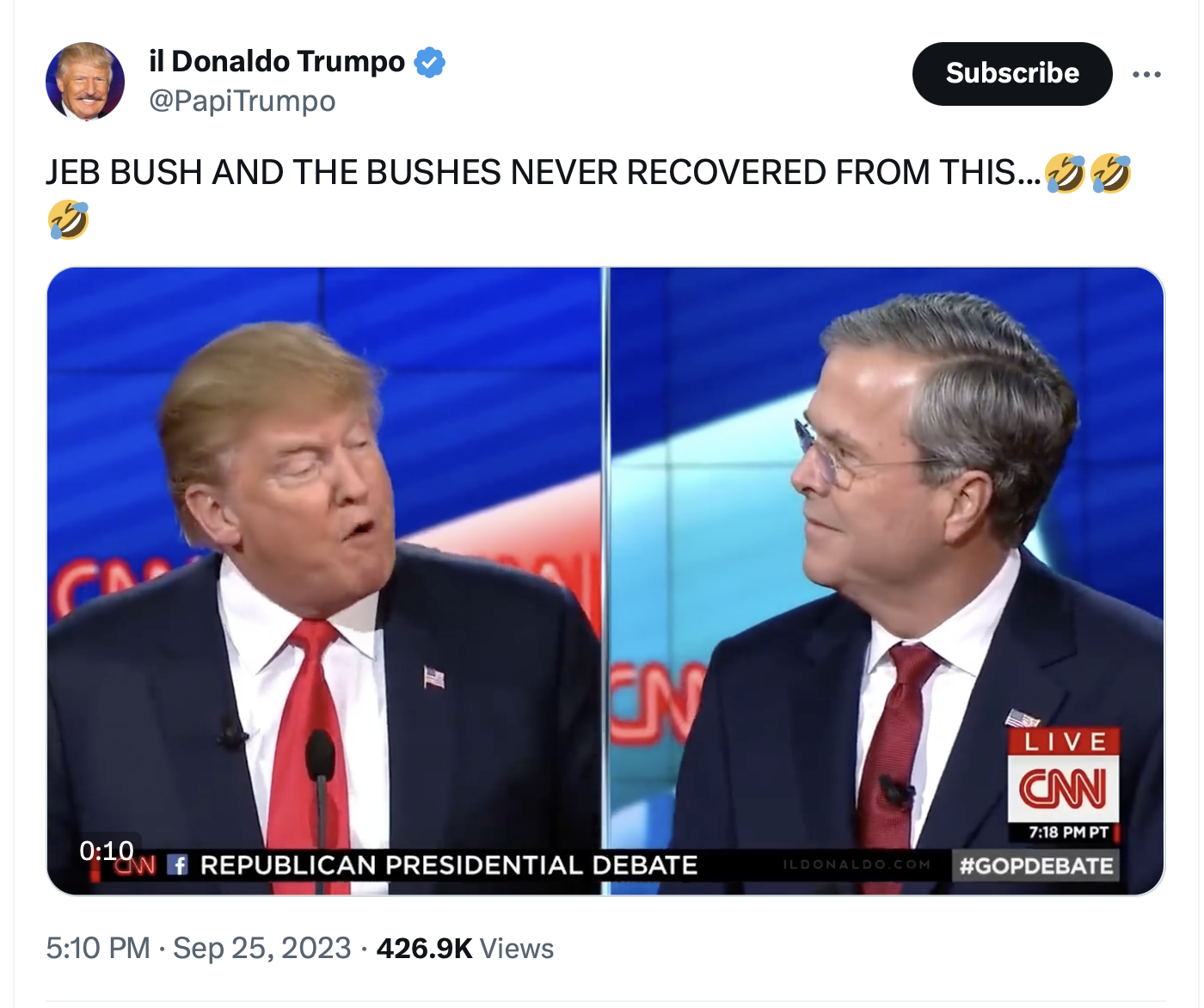Click the 7:18 PM PT time label

1068,833
